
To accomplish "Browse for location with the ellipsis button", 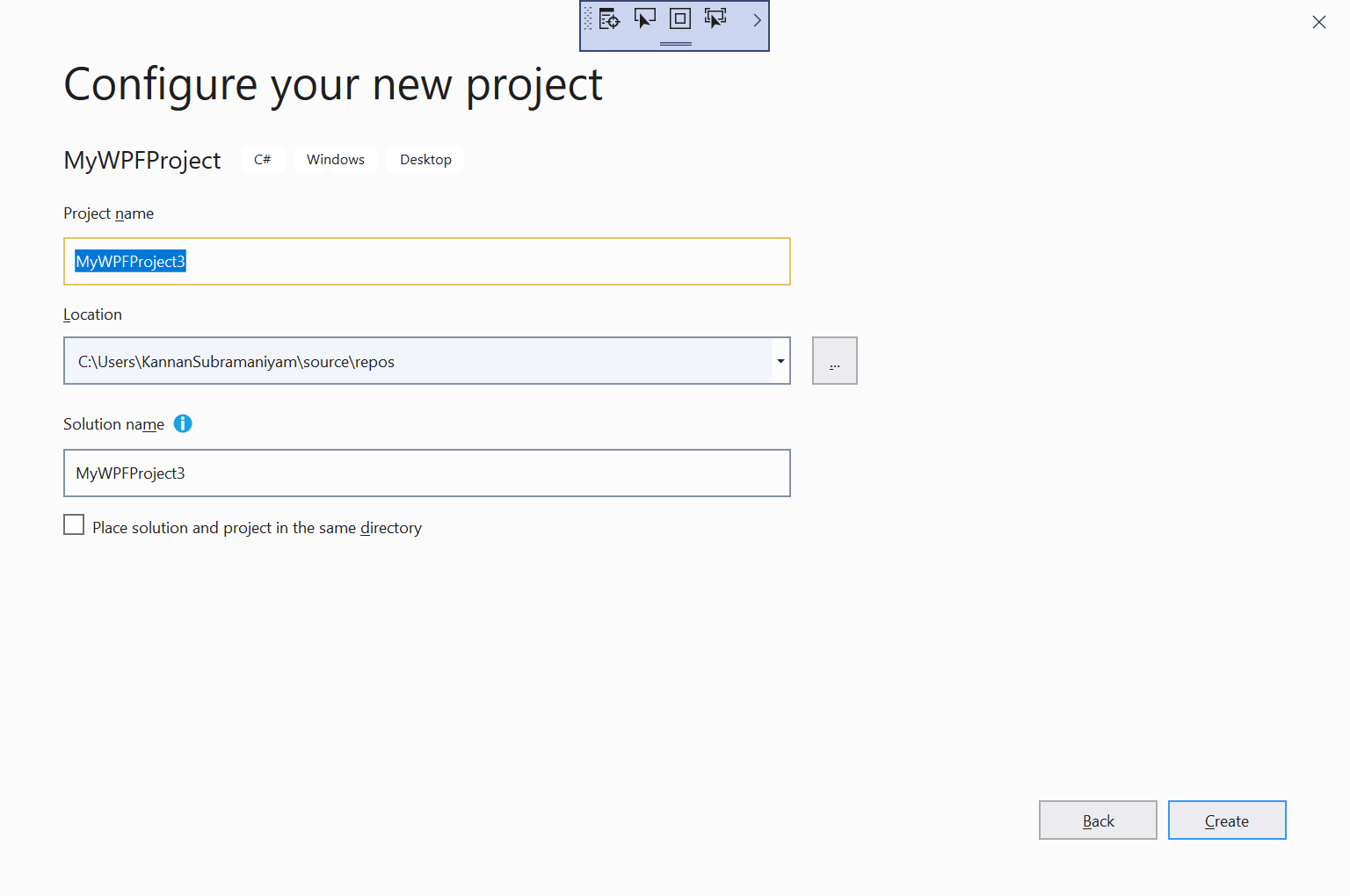I will coord(834,361).
